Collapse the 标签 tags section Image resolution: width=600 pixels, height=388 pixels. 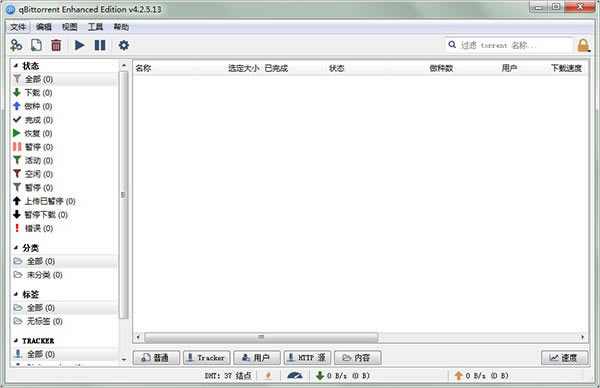pyautogui.click(x=16, y=294)
